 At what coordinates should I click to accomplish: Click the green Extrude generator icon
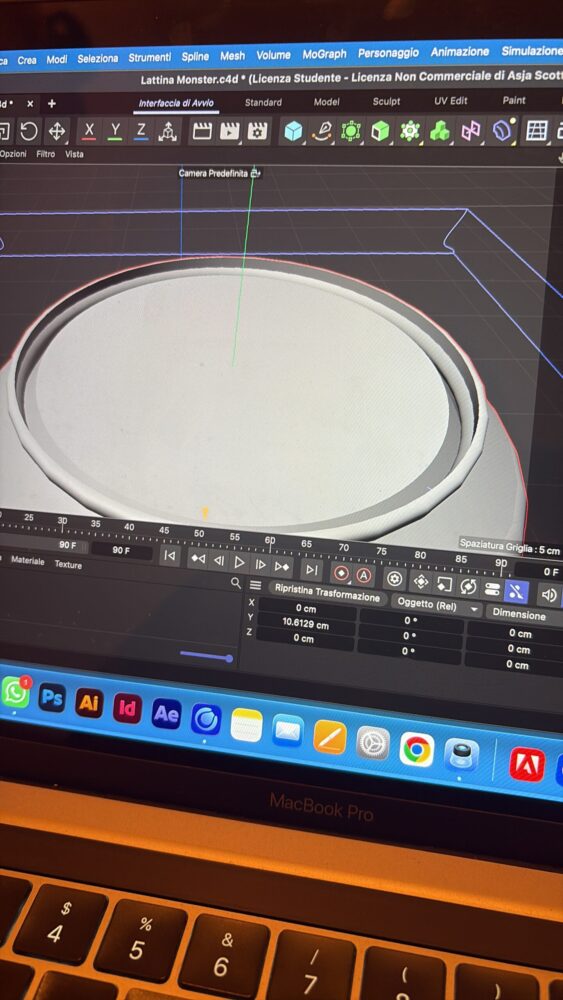point(380,131)
